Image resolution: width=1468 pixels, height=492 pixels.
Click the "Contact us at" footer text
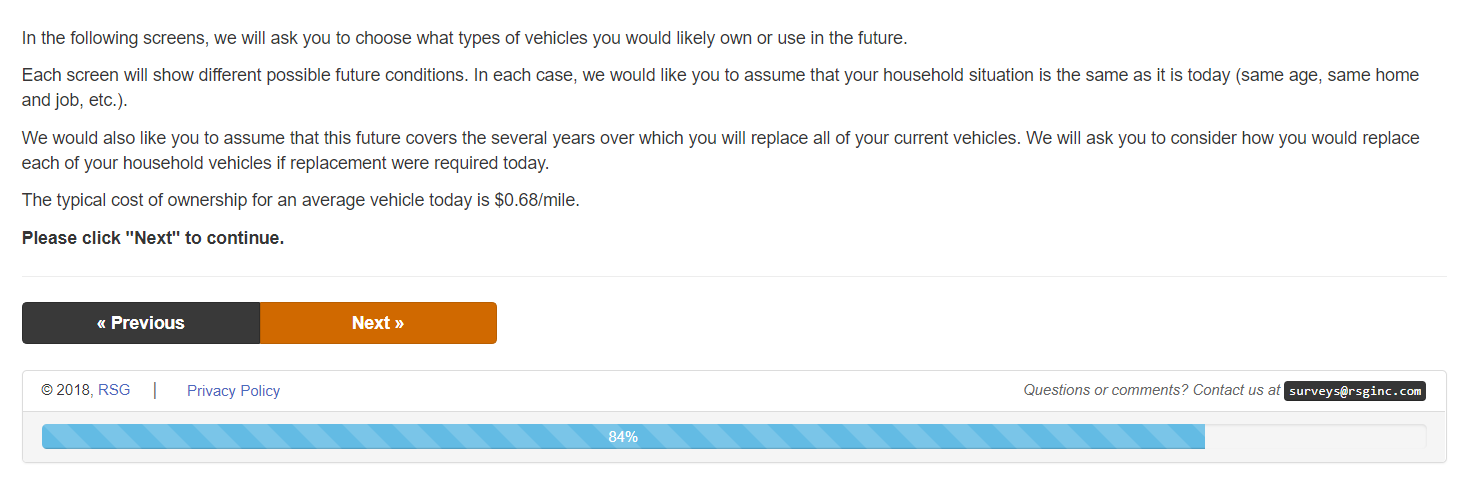pos(1236,390)
